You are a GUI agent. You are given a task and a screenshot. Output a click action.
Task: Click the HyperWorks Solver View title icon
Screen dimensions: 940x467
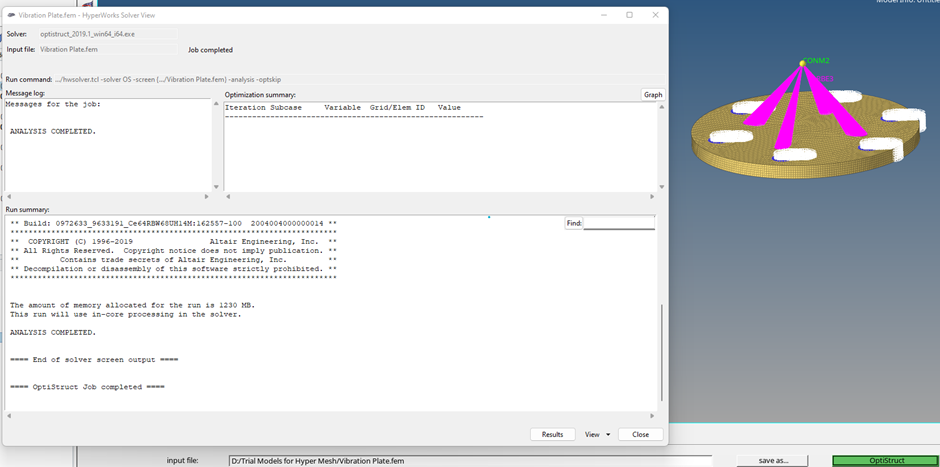(11, 15)
